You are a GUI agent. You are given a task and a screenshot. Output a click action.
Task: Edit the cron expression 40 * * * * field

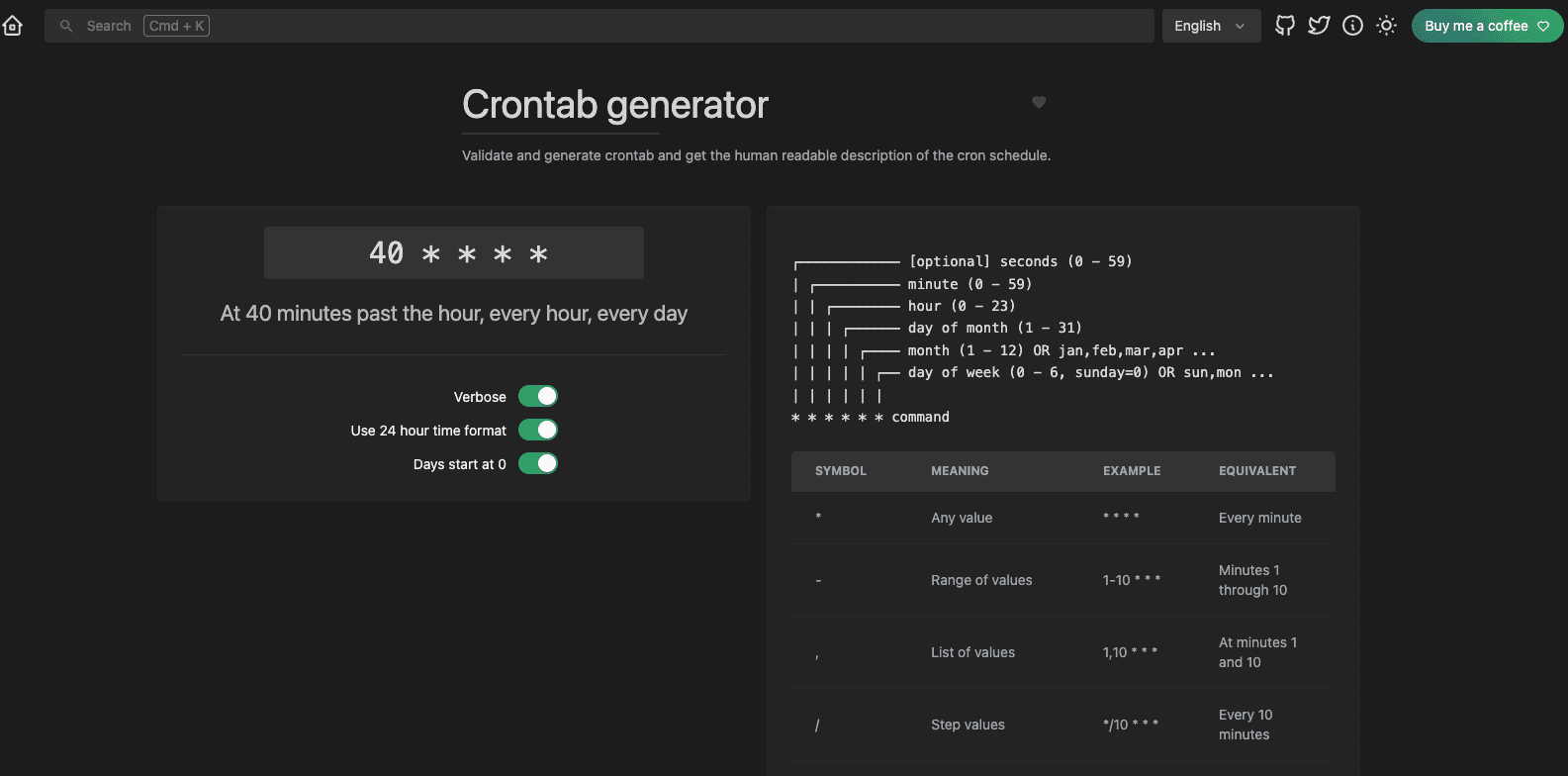pyautogui.click(x=454, y=252)
